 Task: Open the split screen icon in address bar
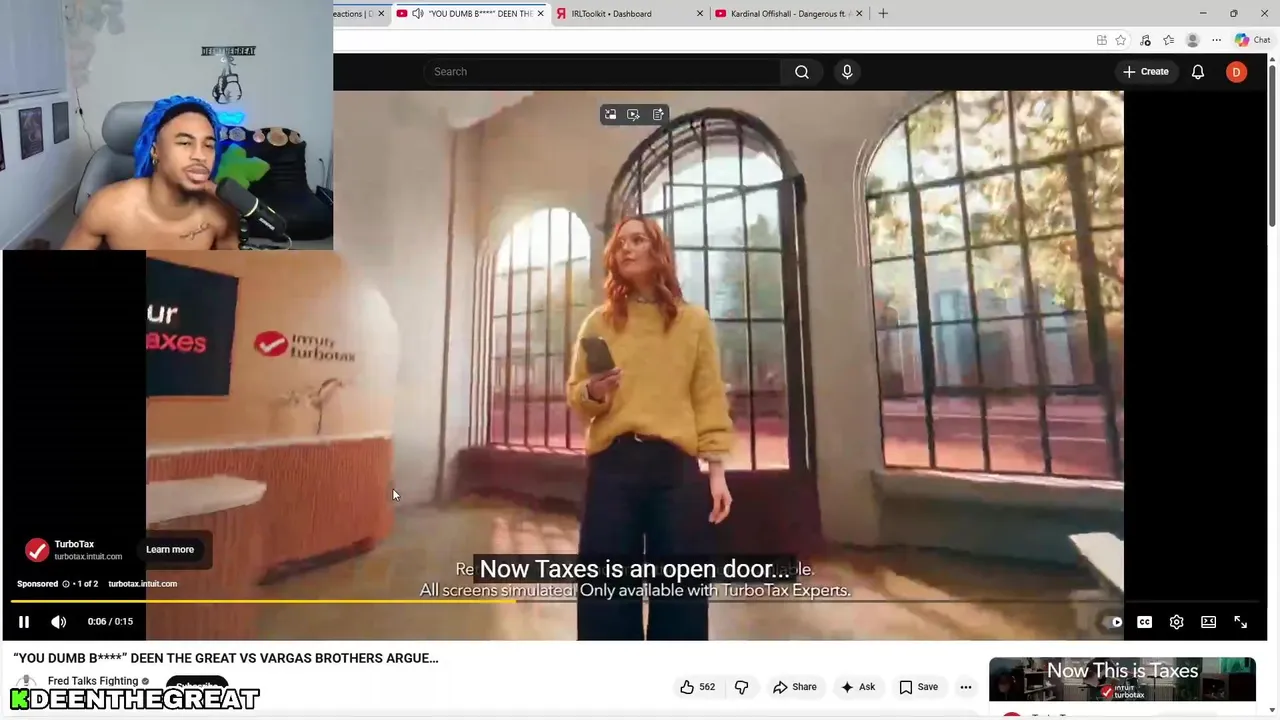pos(1101,40)
